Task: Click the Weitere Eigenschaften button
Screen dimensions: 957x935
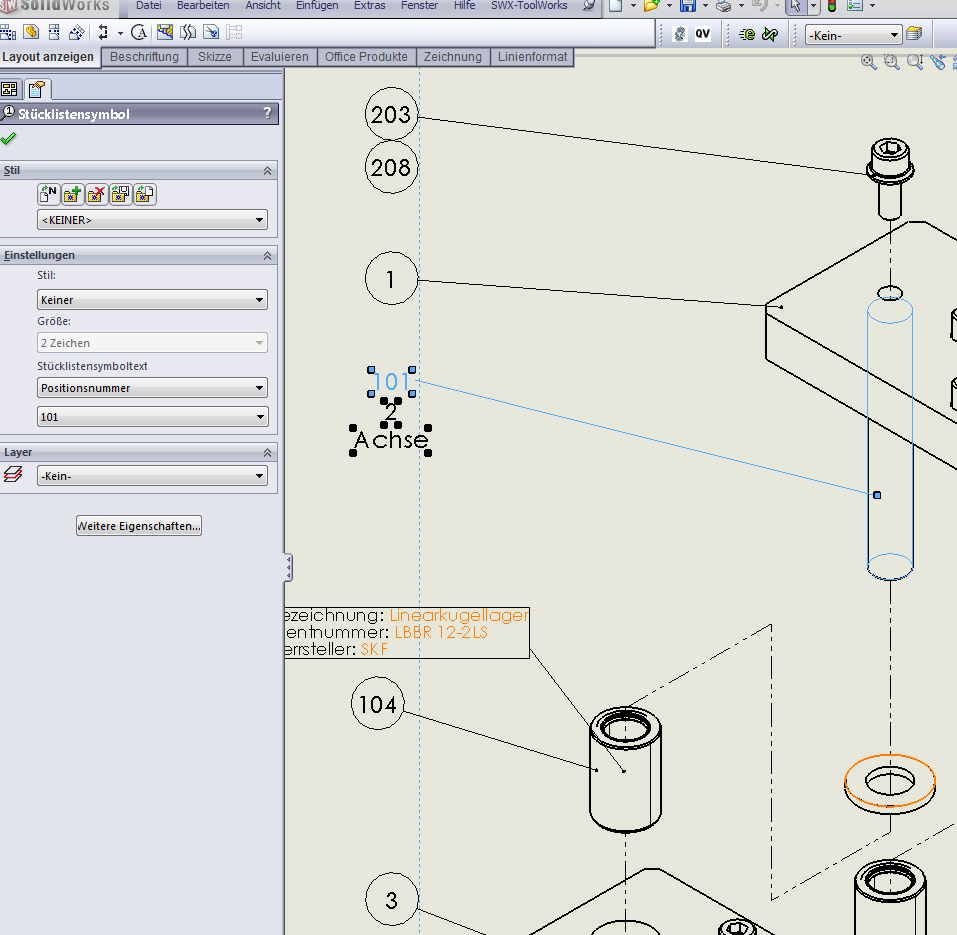Action: 139,526
